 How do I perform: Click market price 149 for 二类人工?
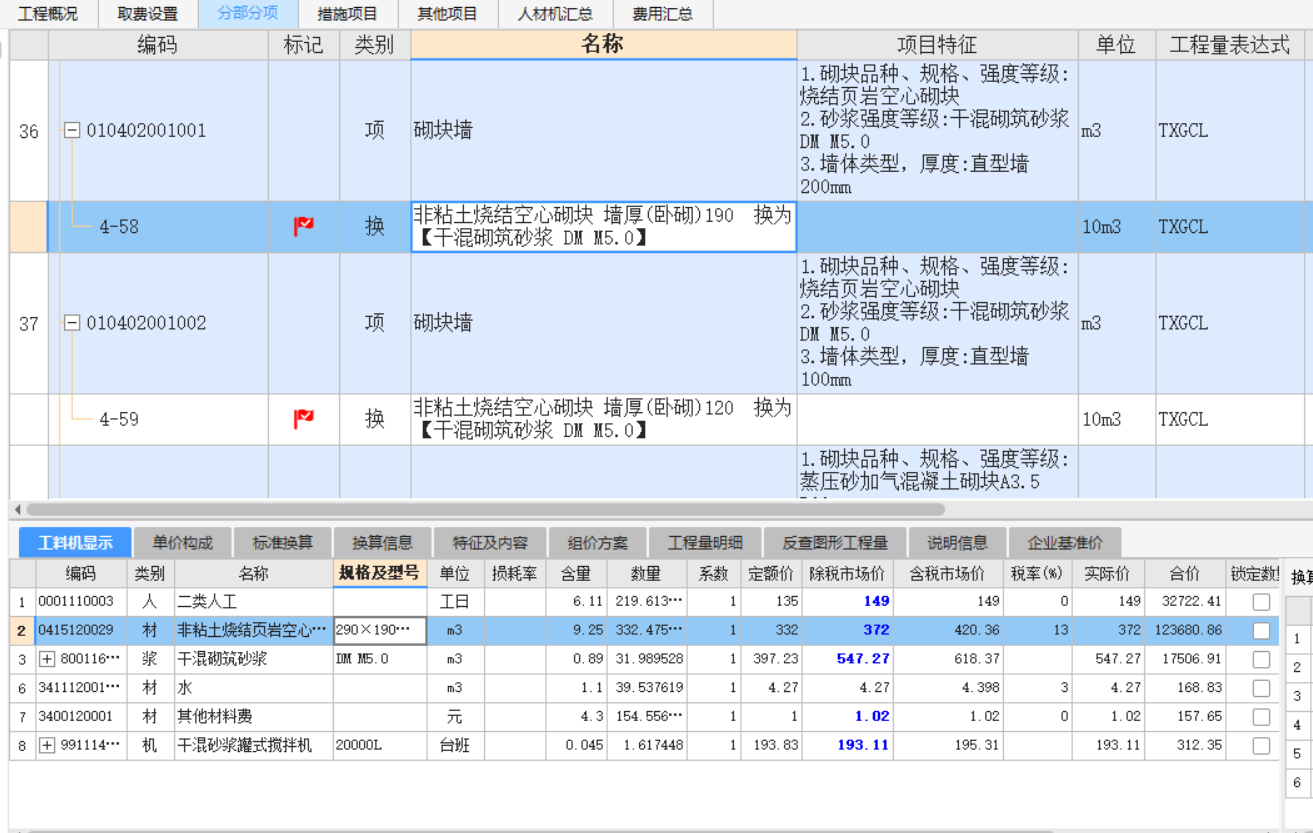click(x=848, y=602)
